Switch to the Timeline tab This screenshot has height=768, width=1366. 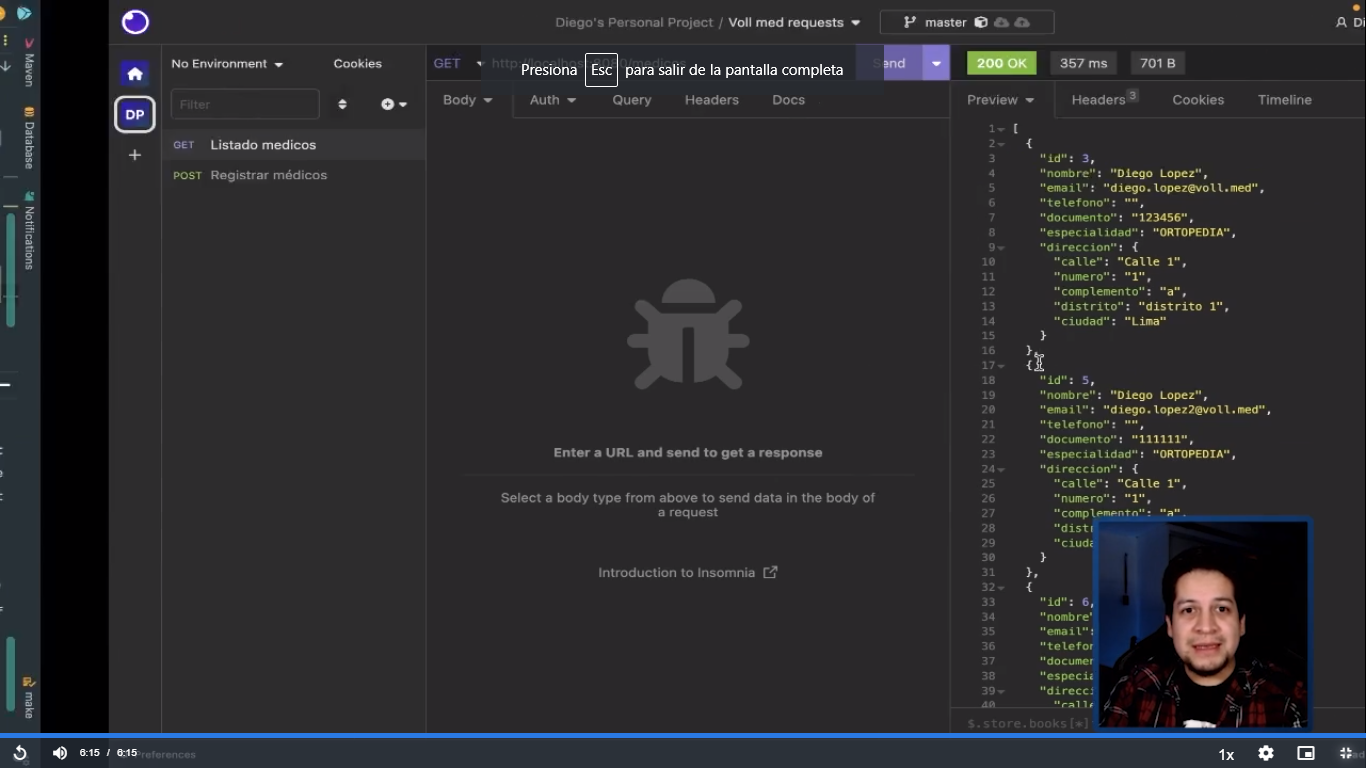(x=1285, y=100)
